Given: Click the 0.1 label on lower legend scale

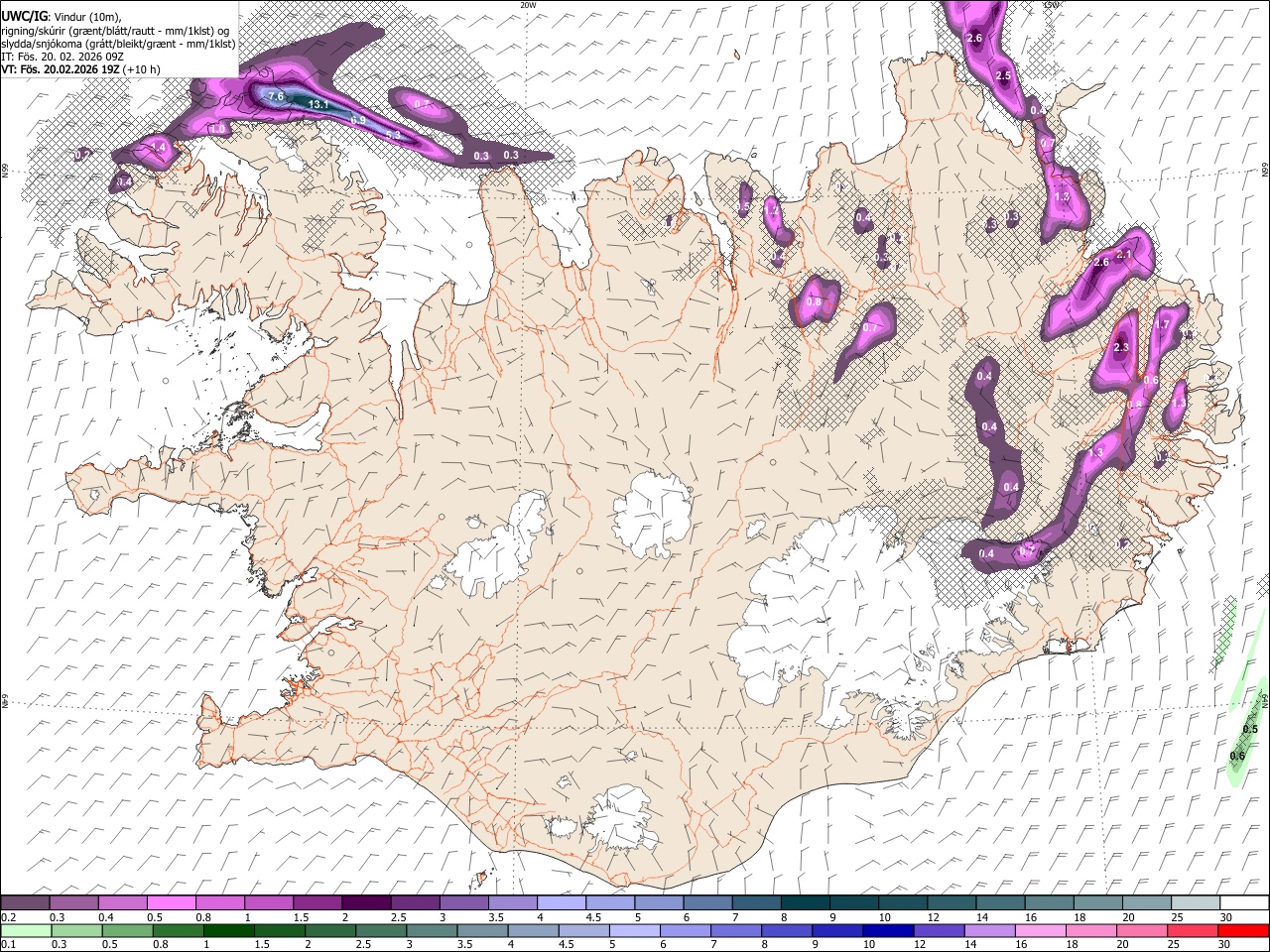Looking at the screenshot, I should [x=7, y=944].
